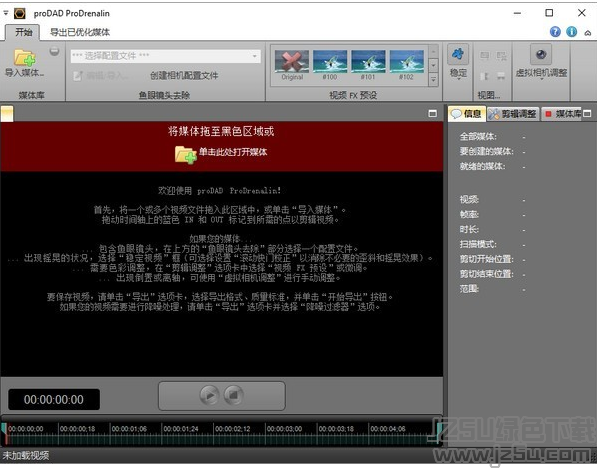The width and height of the screenshot is (597, 468).
Task: Click 单击此处打开媒体 folder icon
Action: [x=185, y=155]
